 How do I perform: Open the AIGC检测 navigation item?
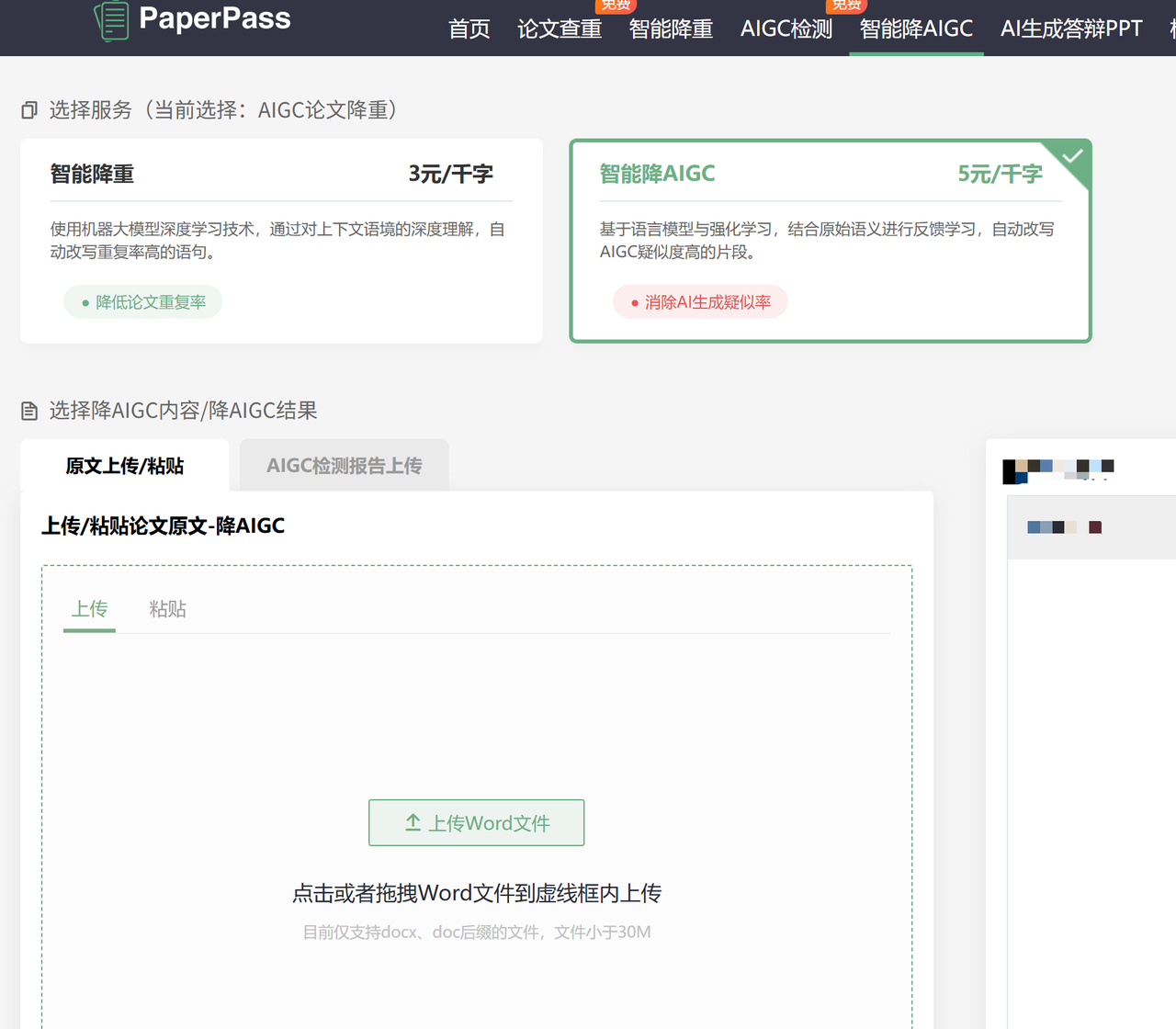[x=786, y=29]
